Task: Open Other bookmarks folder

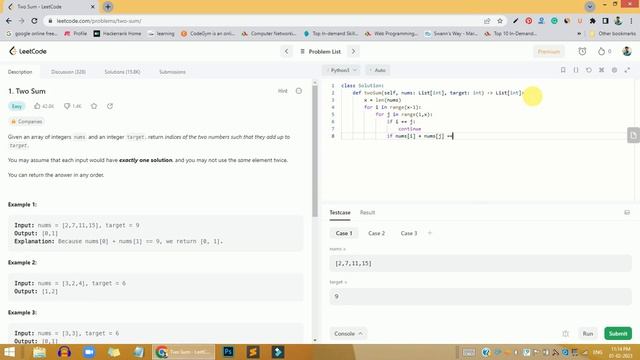Action: pos(613,33)
